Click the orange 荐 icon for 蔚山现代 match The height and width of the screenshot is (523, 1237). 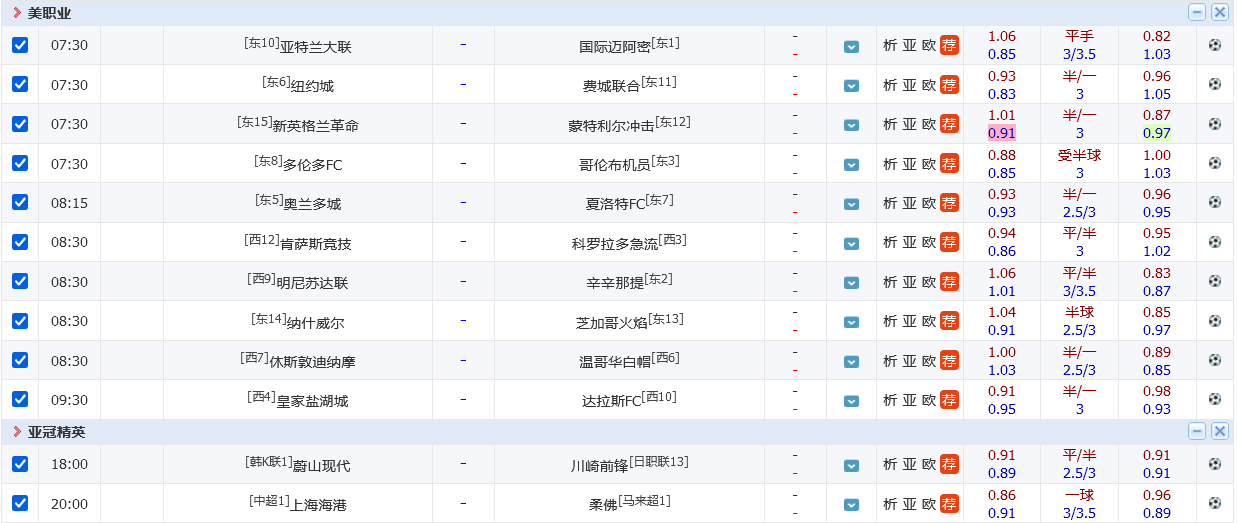point(949,464)
